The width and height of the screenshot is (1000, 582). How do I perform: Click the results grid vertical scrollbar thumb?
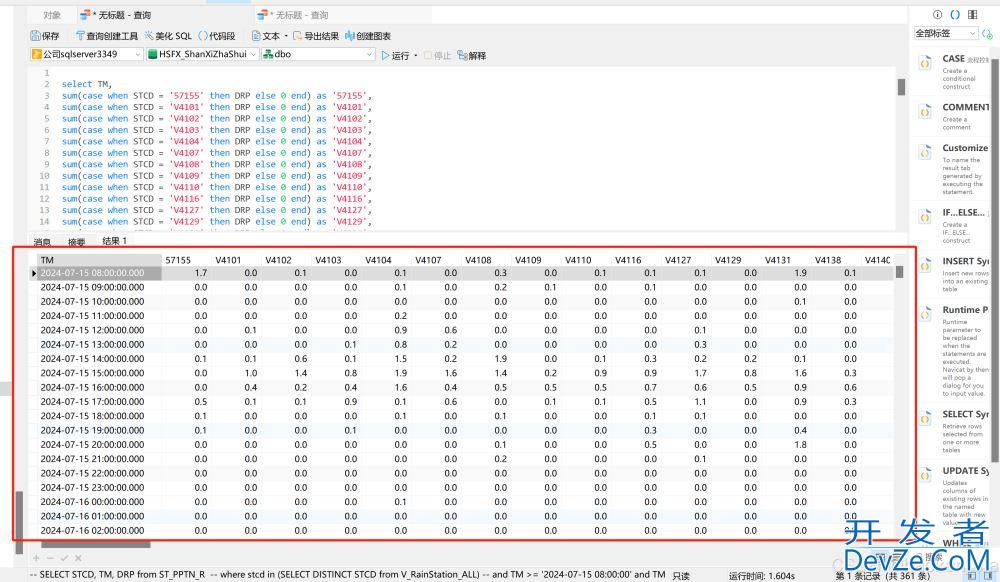[x=899, y=272]
